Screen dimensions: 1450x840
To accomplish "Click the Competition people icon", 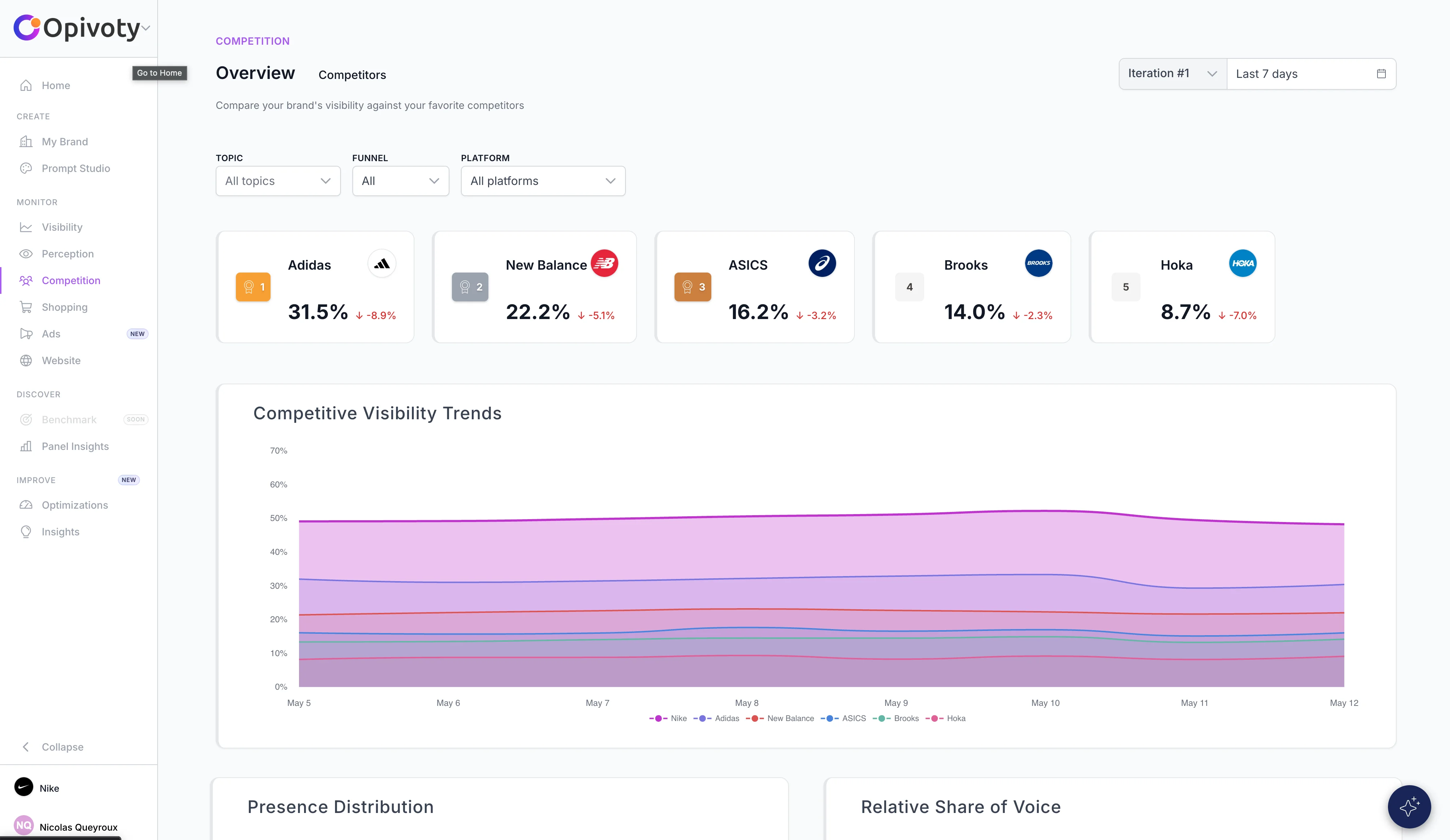I will (26, 280).
